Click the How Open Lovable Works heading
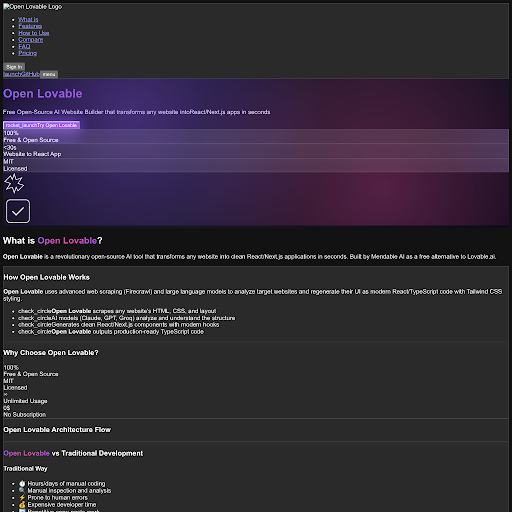The image size is (512, 512). (x=47, y=277)
